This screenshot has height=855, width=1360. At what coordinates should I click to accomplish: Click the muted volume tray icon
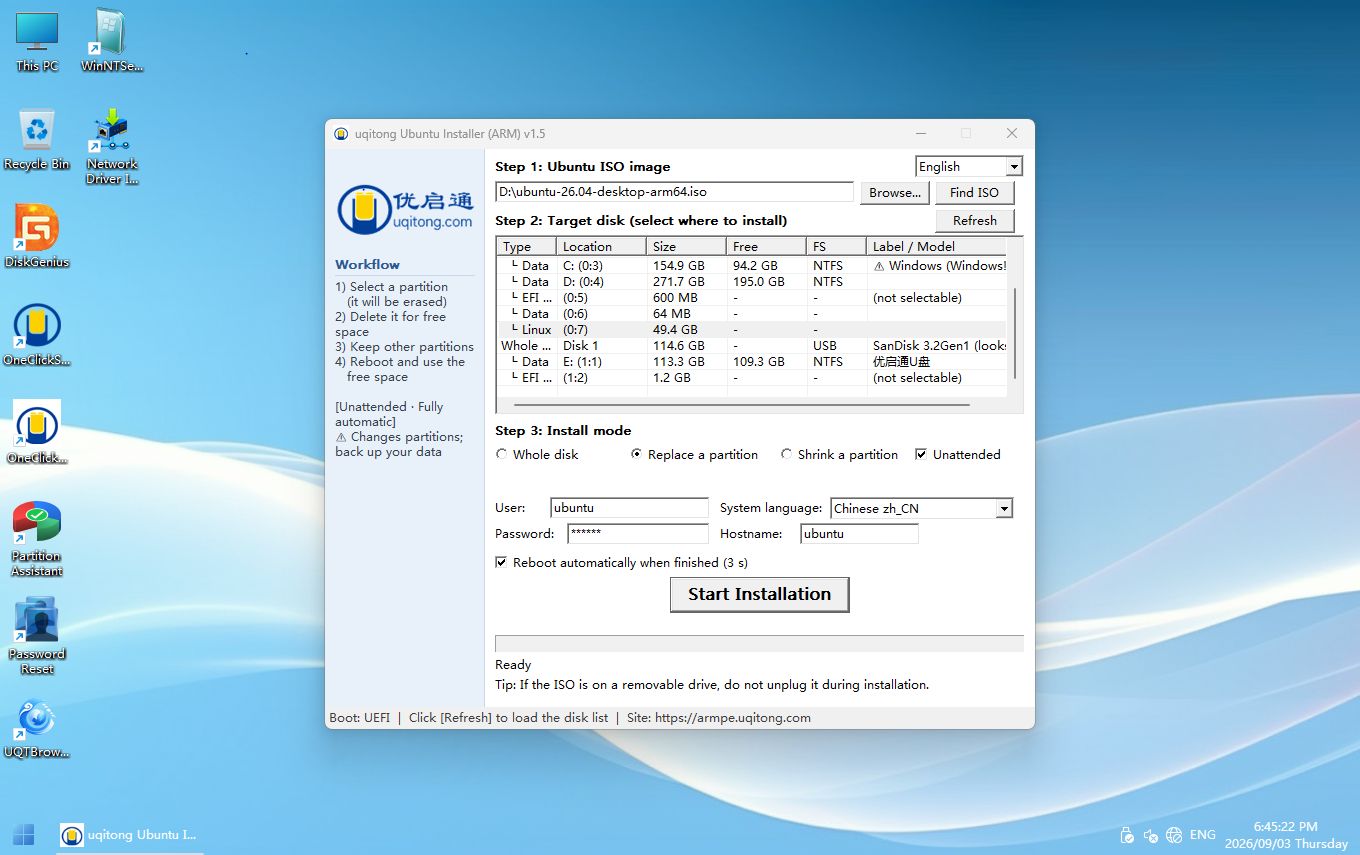(x=1151, y=834)
